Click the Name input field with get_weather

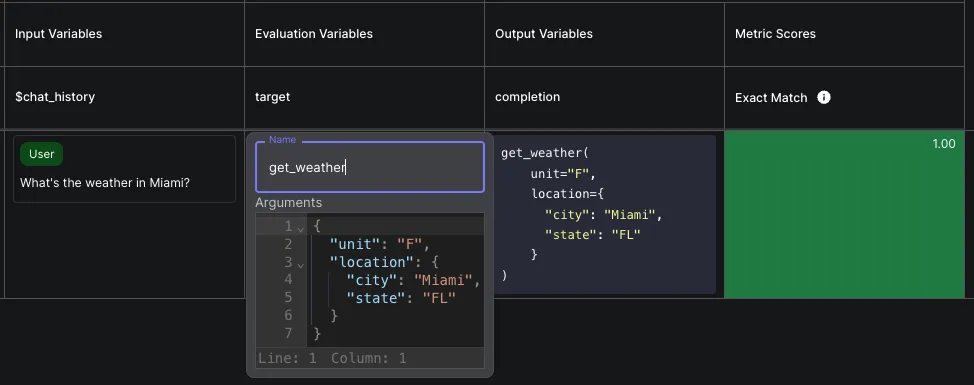(370, 167)
